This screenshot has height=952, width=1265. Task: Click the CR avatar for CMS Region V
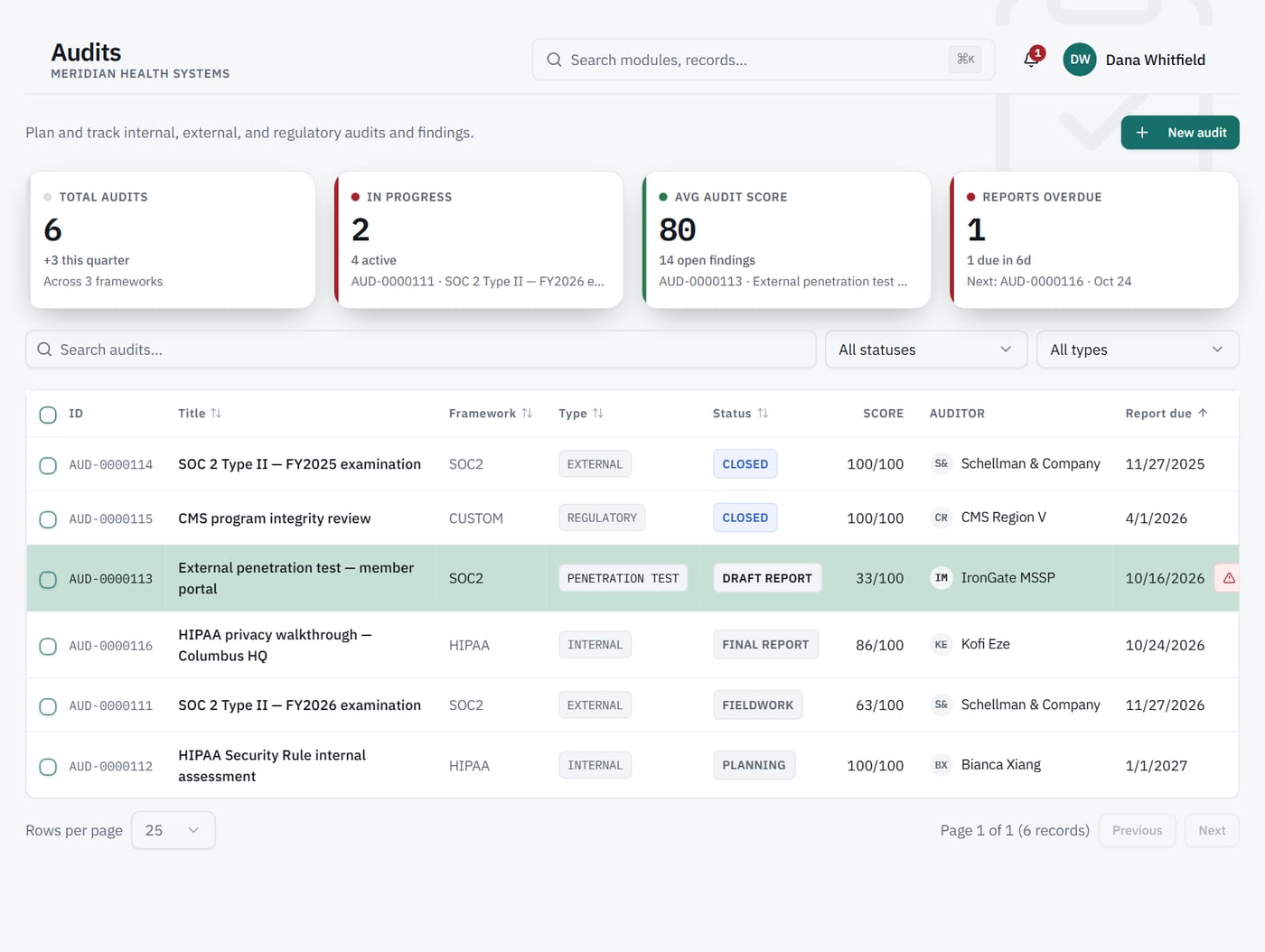tap(942, 518)
